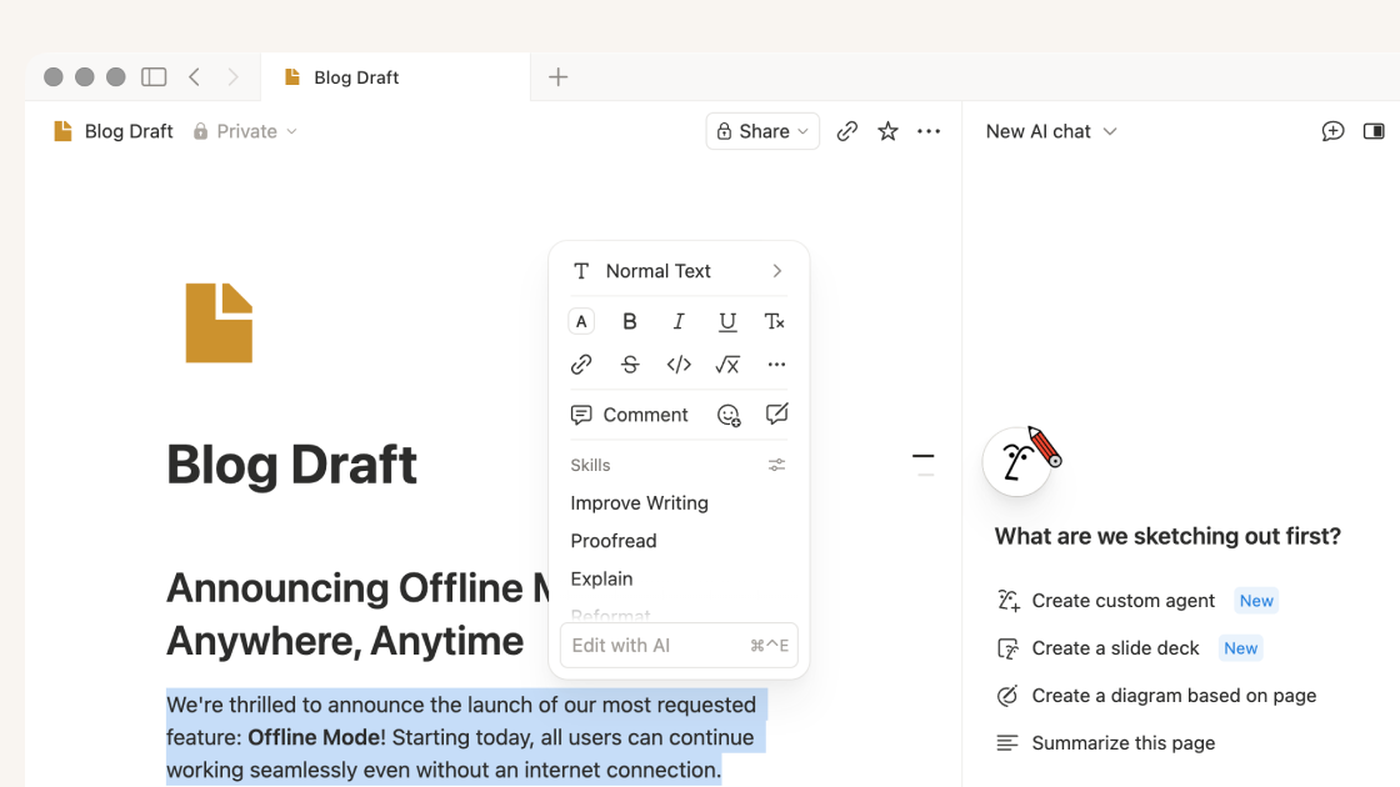Click the orange page icon above title
This screenshot has width=1400, height=787.
click(219, 323)
